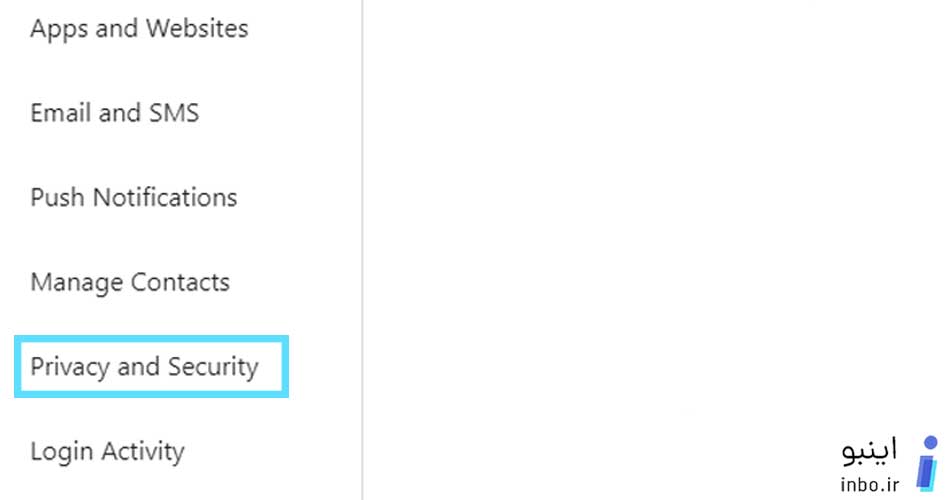Click the inbo.ir watermark link

coord(870,484)
